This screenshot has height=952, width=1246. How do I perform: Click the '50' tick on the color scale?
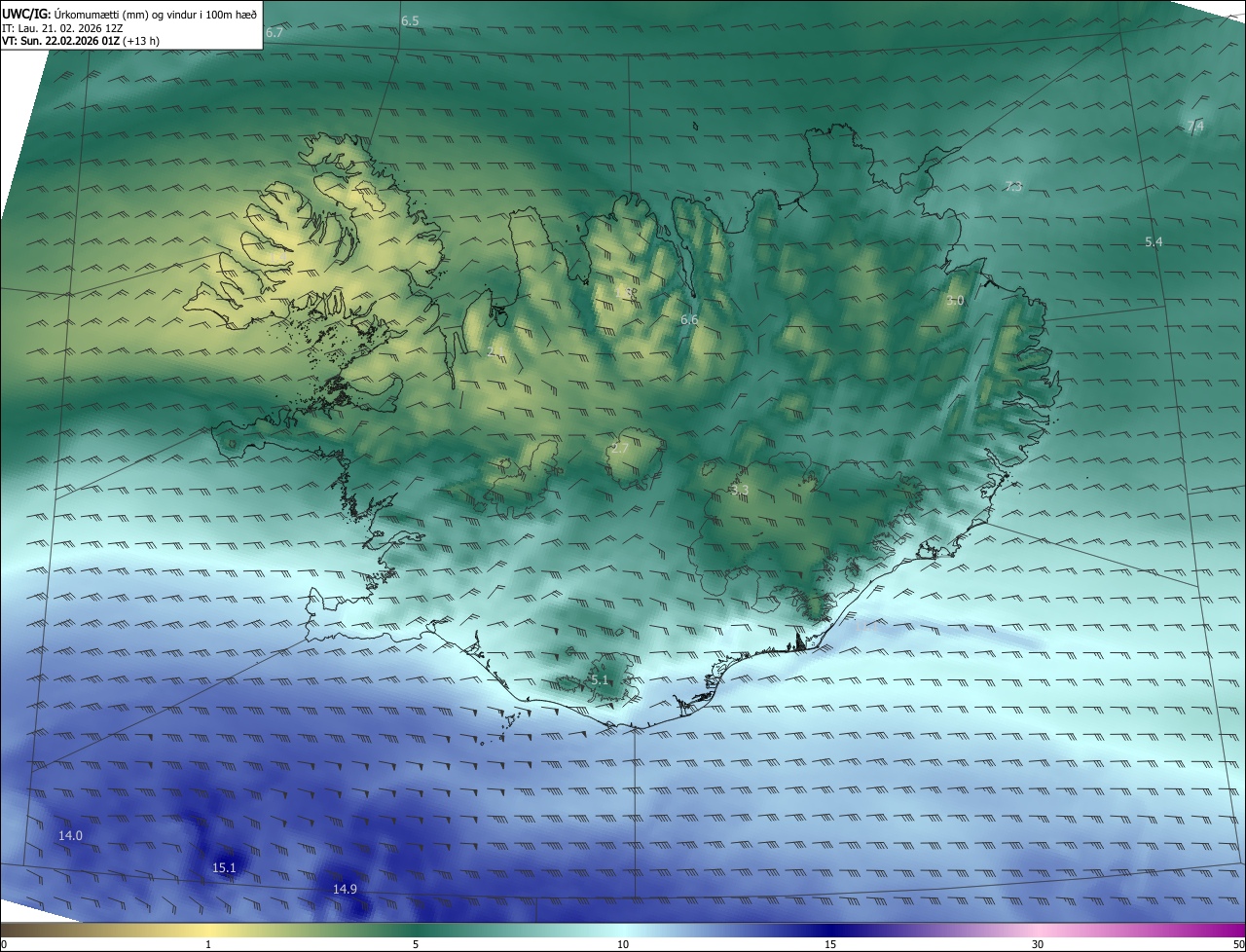tap(1238, 944)
